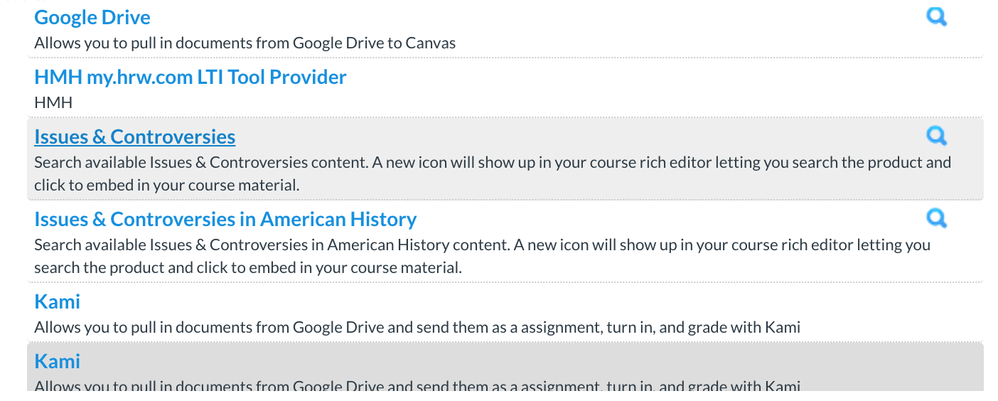Click first description line under Issues & Controversies
The height and width of the screenshot is (401, 998).
(x=492, y=162)
